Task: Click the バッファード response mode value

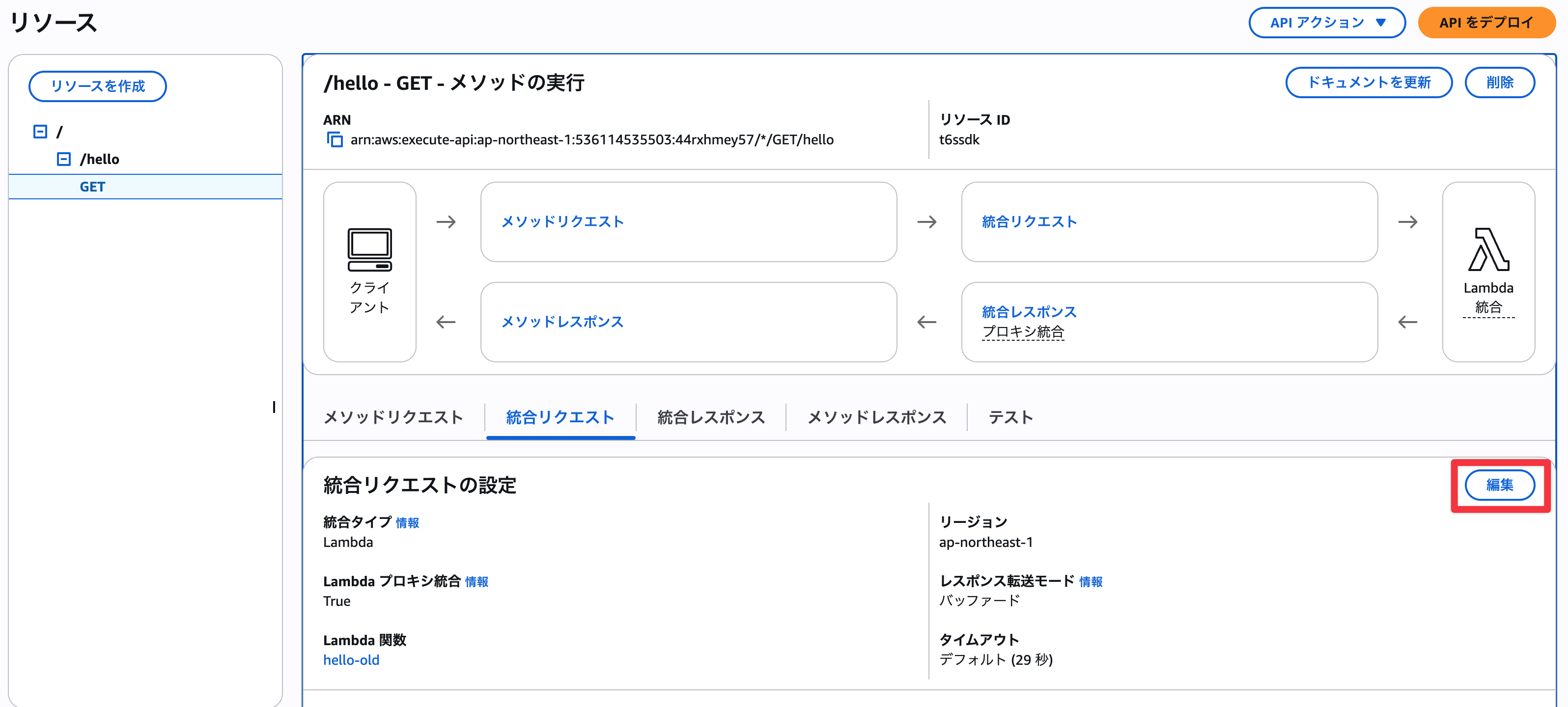Action: tap(980, 600)
